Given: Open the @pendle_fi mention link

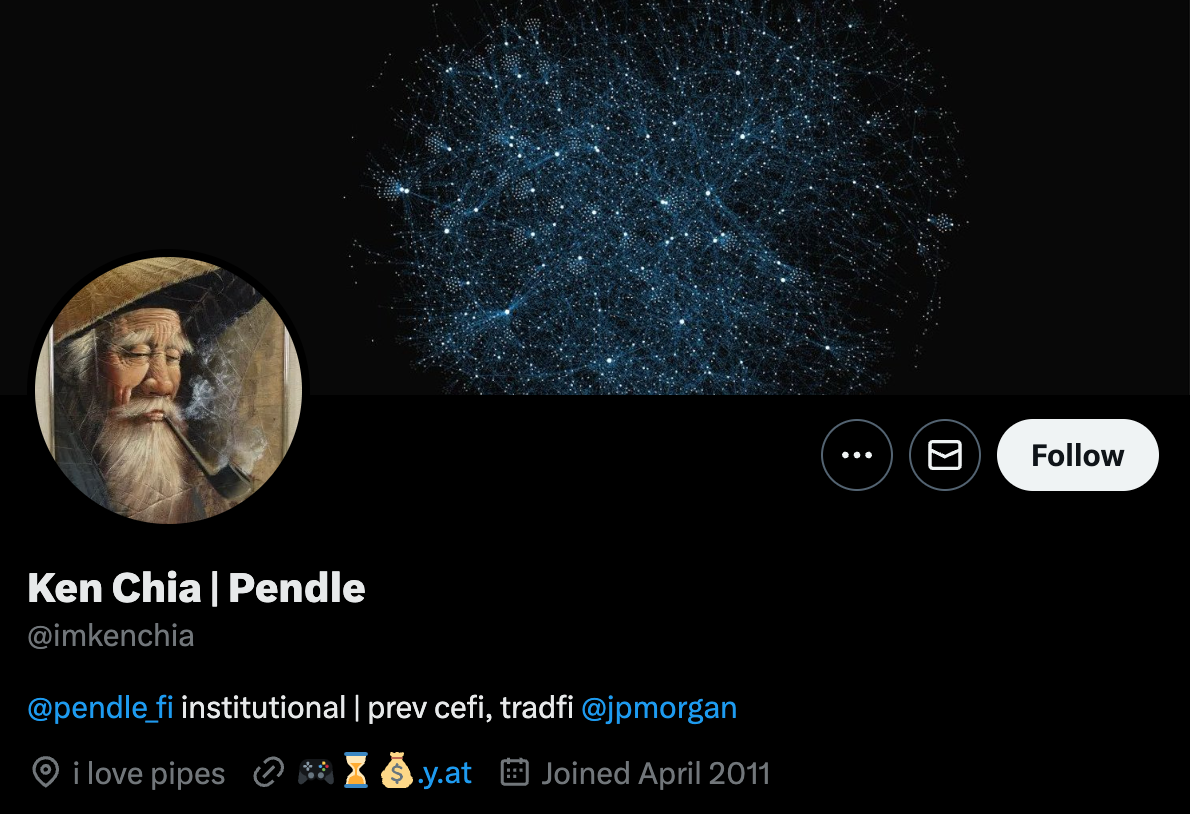Looking at the screenshot, I should pos(100,708).
